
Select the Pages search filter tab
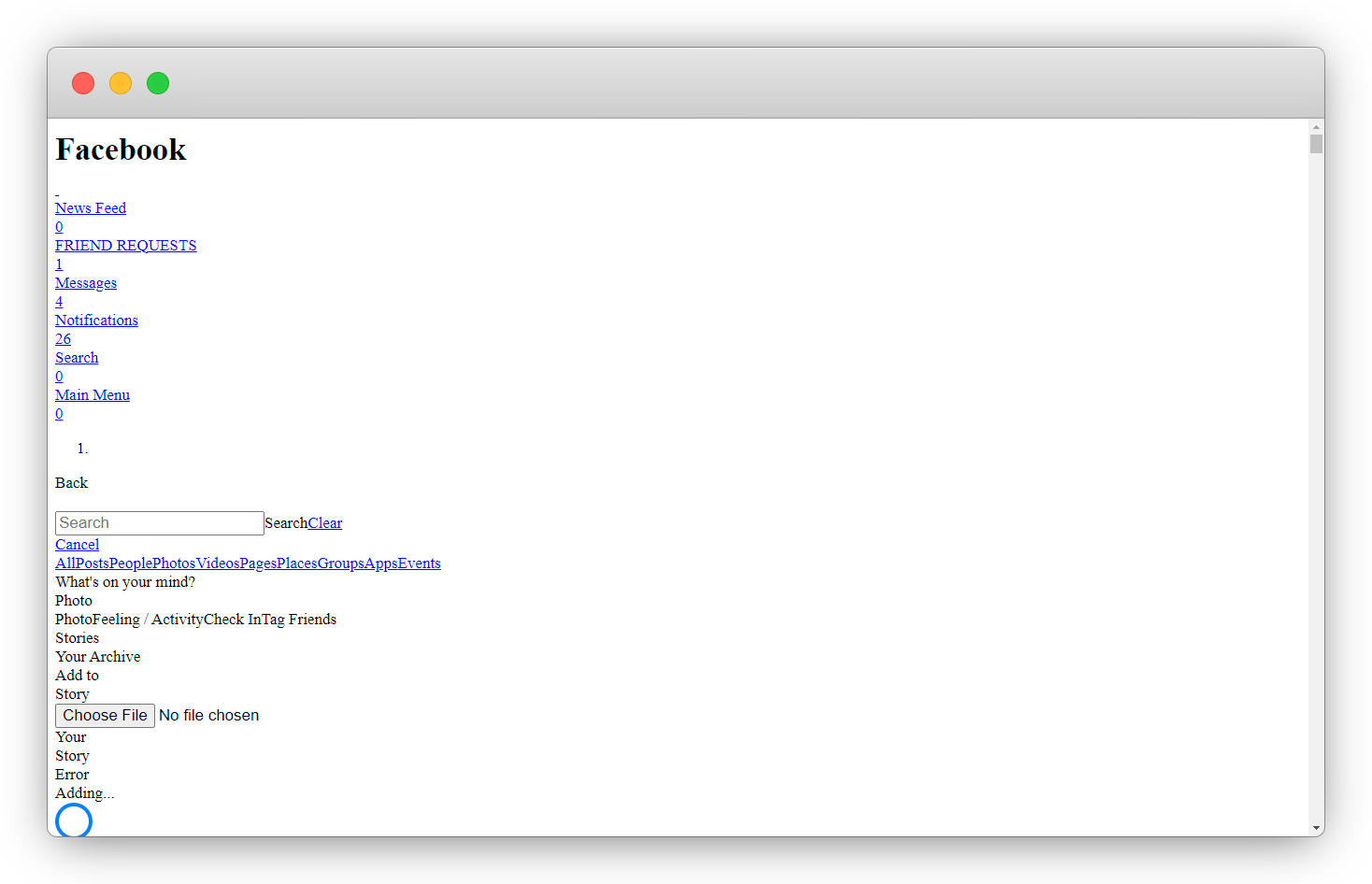click(258, 563)
